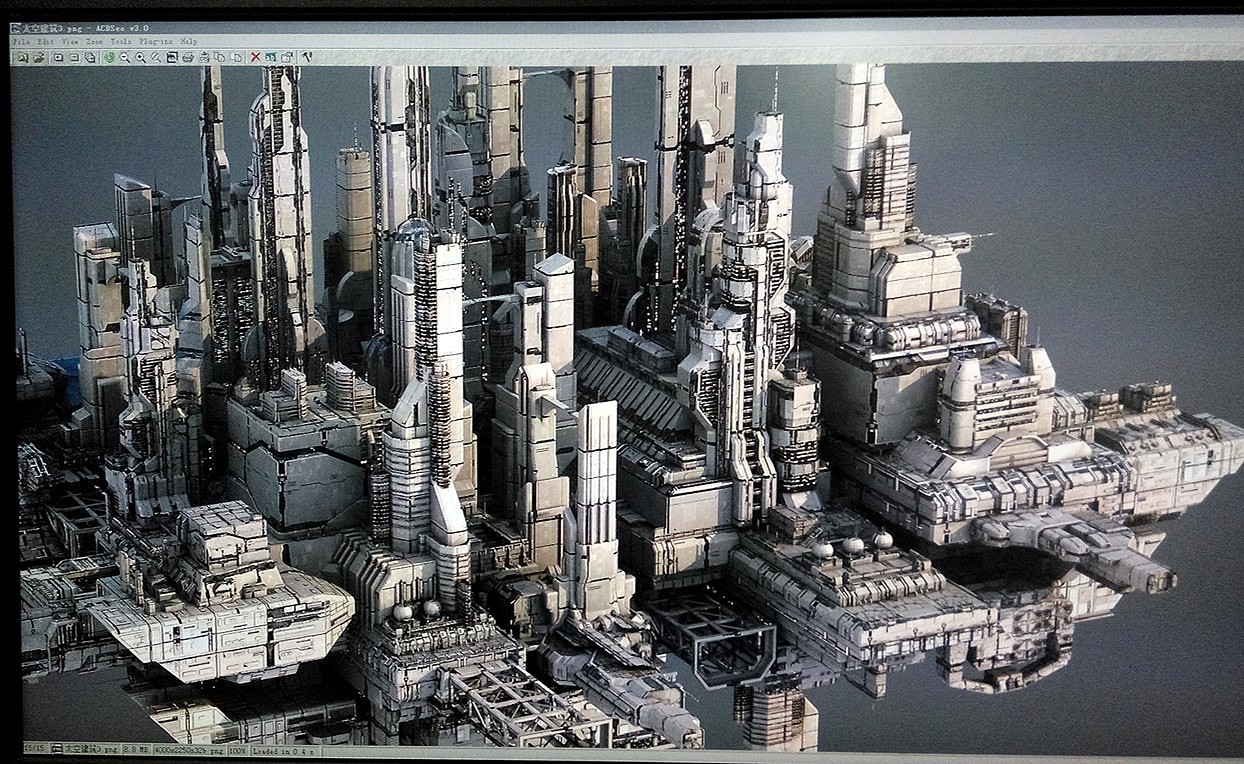Viewport: 1244px width, 764px height.
Task: Click the Properties toolbar icon
Action: coord(287,58)
